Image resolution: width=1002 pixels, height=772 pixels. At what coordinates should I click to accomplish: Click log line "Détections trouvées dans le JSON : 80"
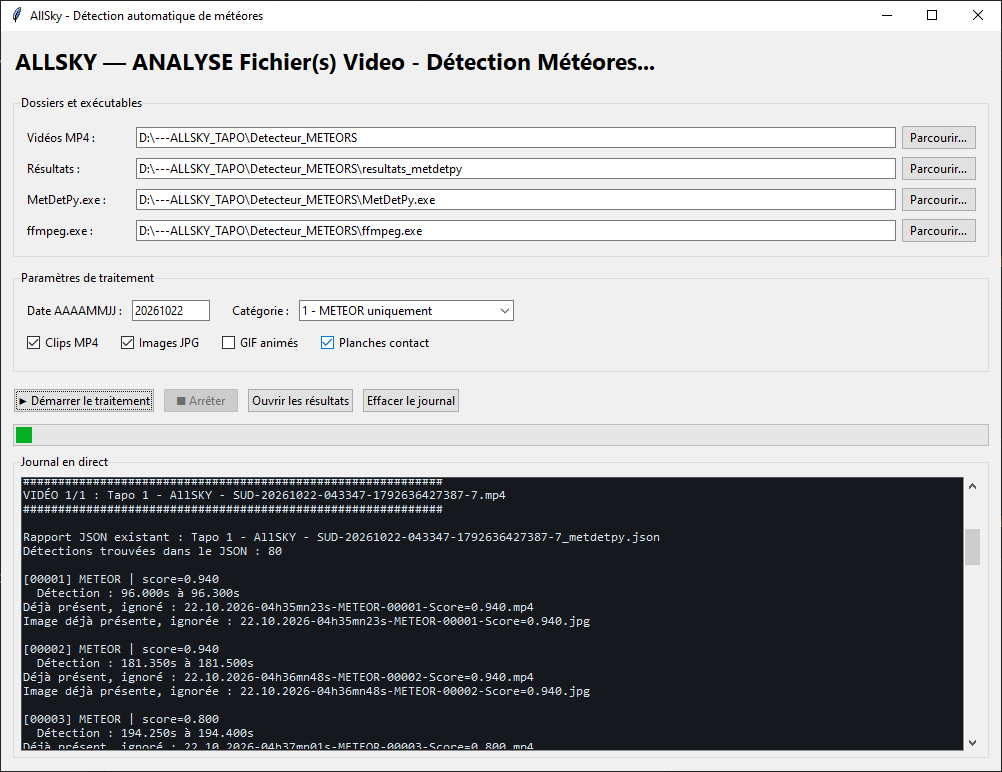click(x=152, y=551)
